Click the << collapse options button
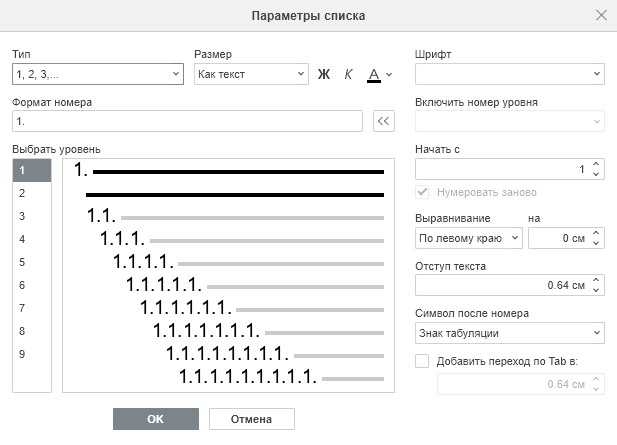This screenshot has width=617, height=445. 384,121
